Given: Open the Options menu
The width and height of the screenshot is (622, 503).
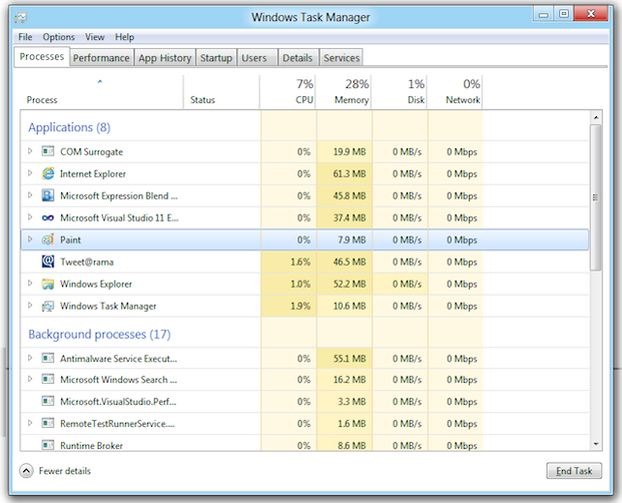Looking at the screenshot, I should click(59, 37).
